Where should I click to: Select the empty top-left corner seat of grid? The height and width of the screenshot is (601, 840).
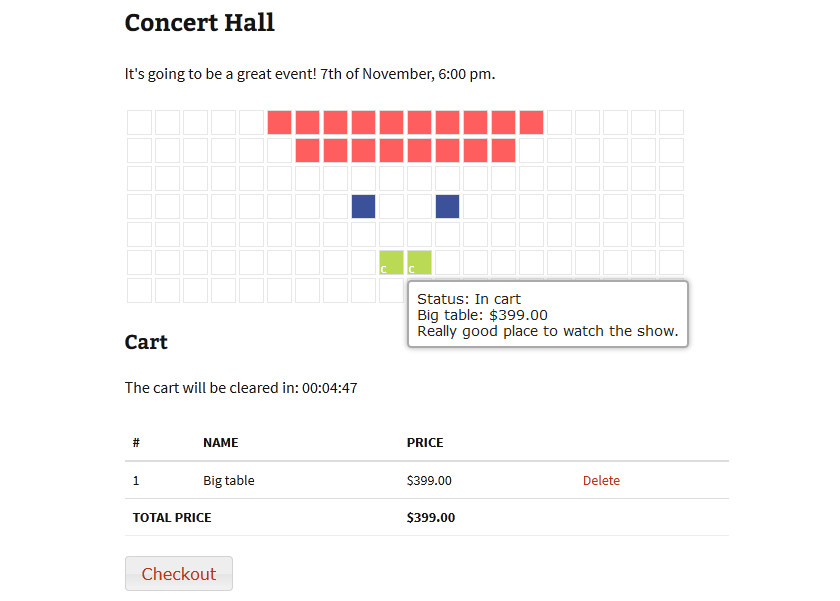139,122
